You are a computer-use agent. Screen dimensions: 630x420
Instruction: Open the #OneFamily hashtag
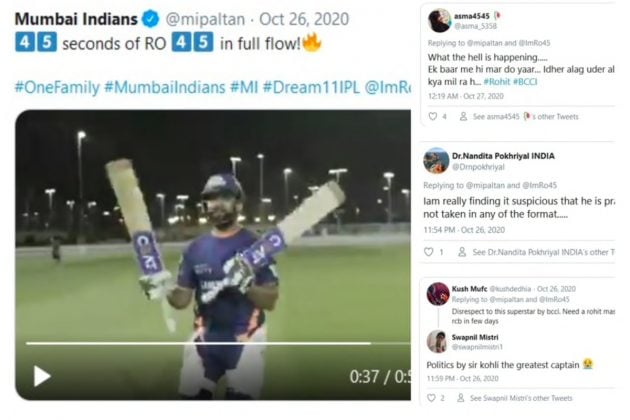click(57, 87)
